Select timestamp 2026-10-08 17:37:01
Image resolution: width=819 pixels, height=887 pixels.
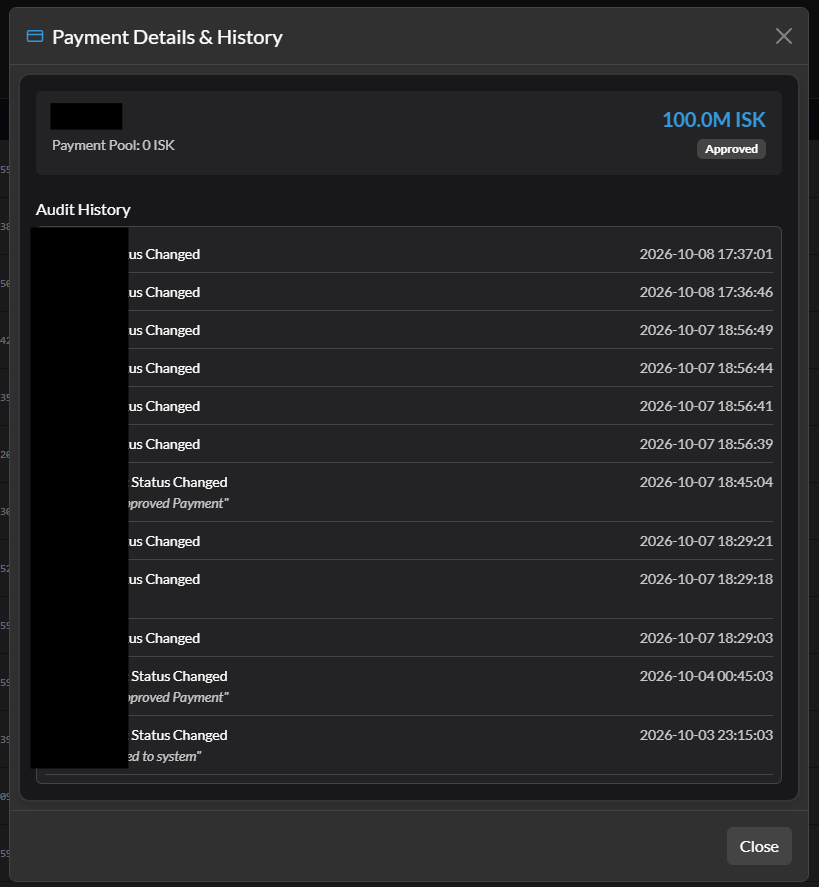(706, 254)
